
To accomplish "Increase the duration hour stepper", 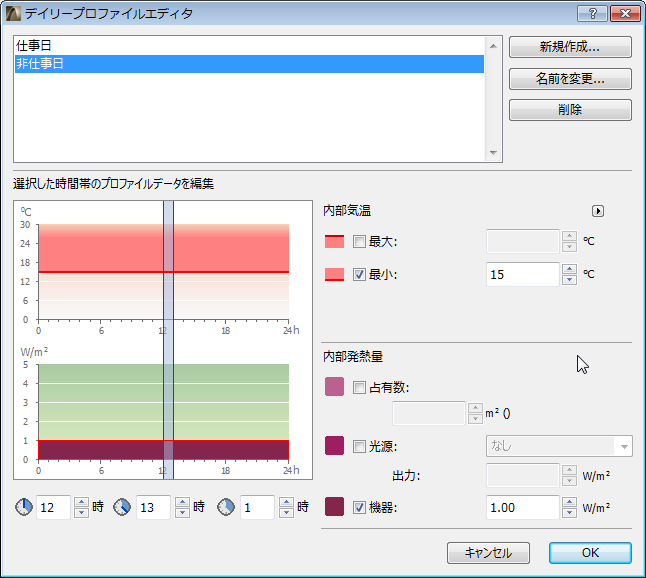I will (286, 502).
